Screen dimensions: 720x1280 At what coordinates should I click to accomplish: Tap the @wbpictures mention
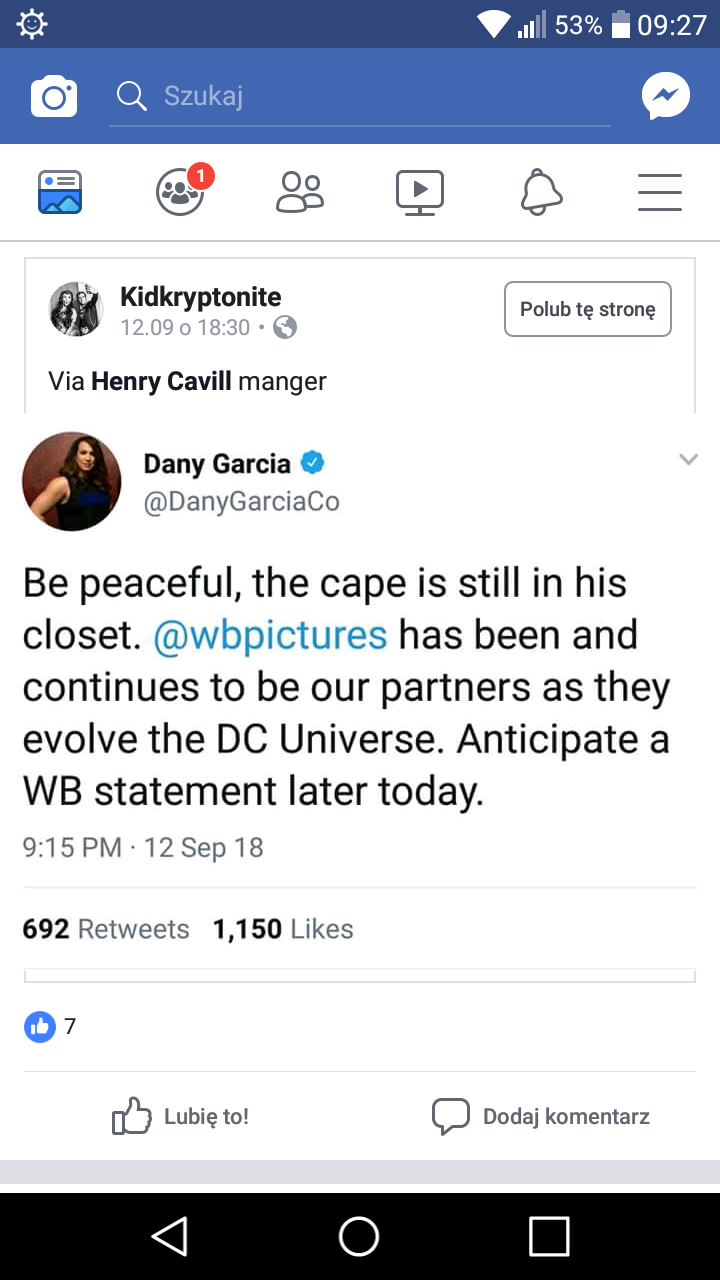[x=270, y=635]
